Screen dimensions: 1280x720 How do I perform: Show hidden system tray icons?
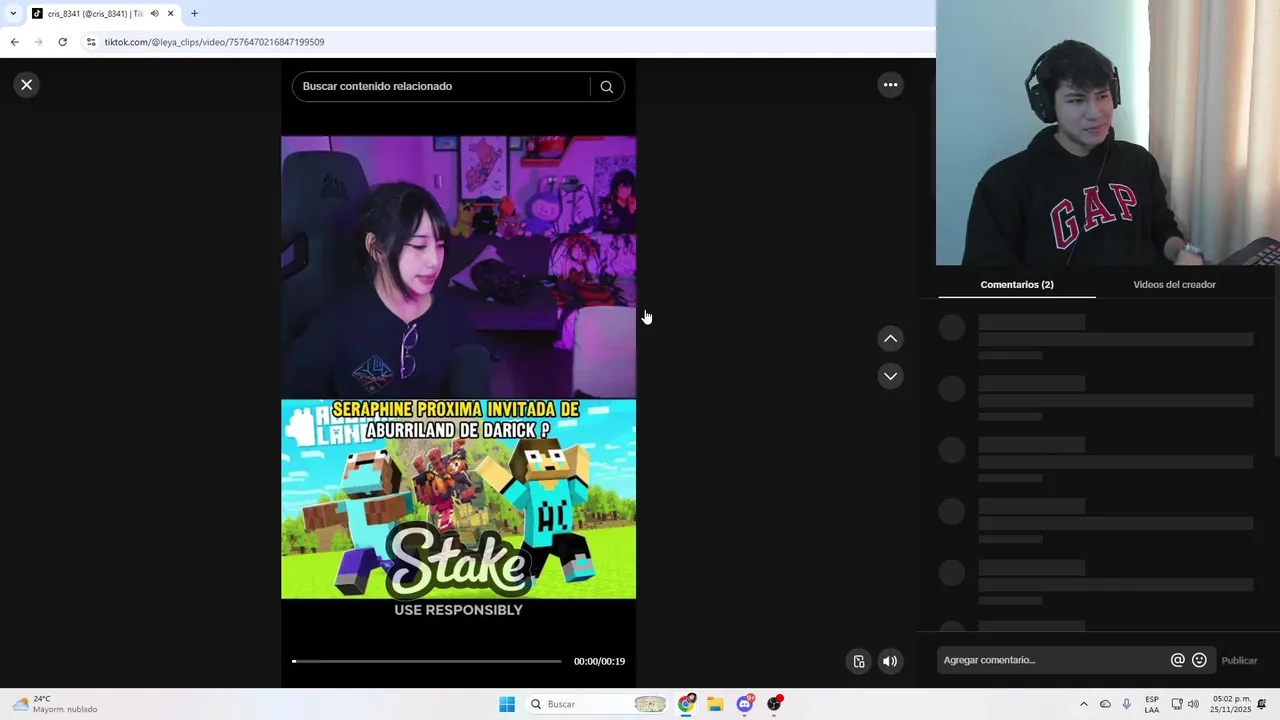point(1083,704)
